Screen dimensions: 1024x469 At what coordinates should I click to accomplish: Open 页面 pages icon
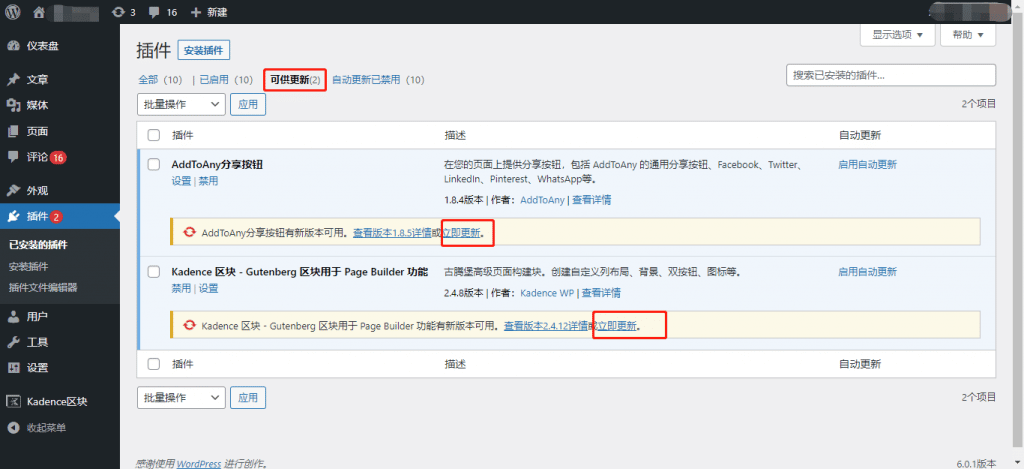tap(13, 131)
